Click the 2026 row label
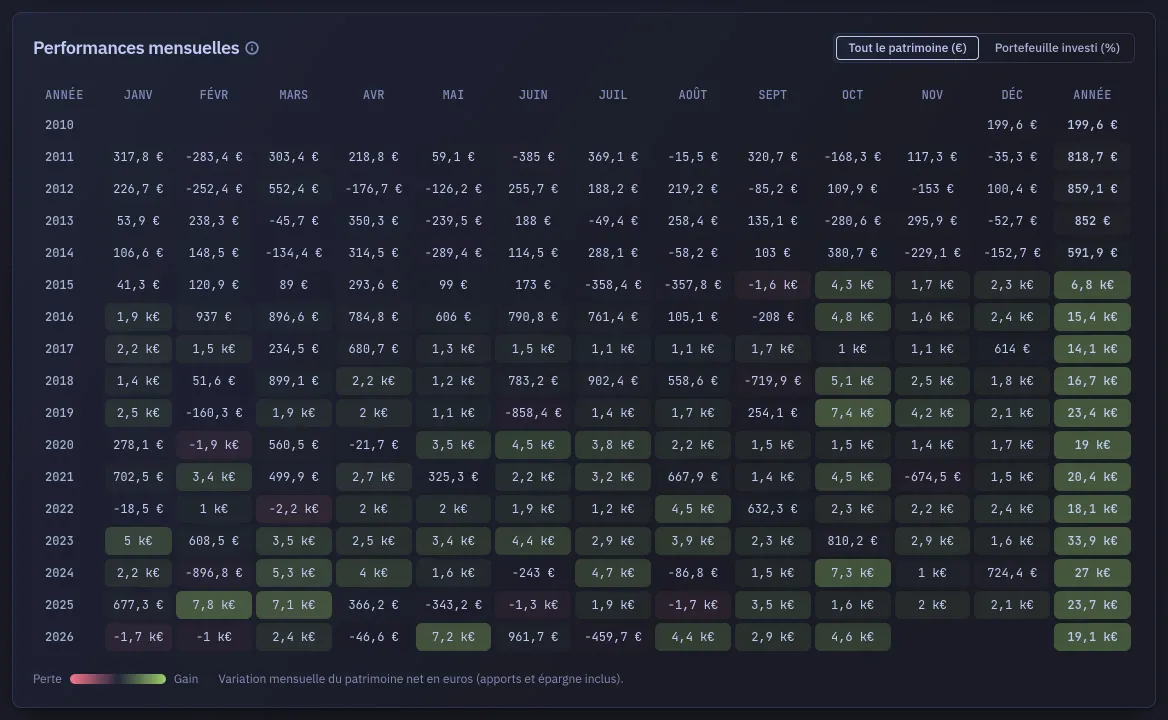Image resolution: width=1168 pixels, height=720 pixels. [x=59, y=637]
